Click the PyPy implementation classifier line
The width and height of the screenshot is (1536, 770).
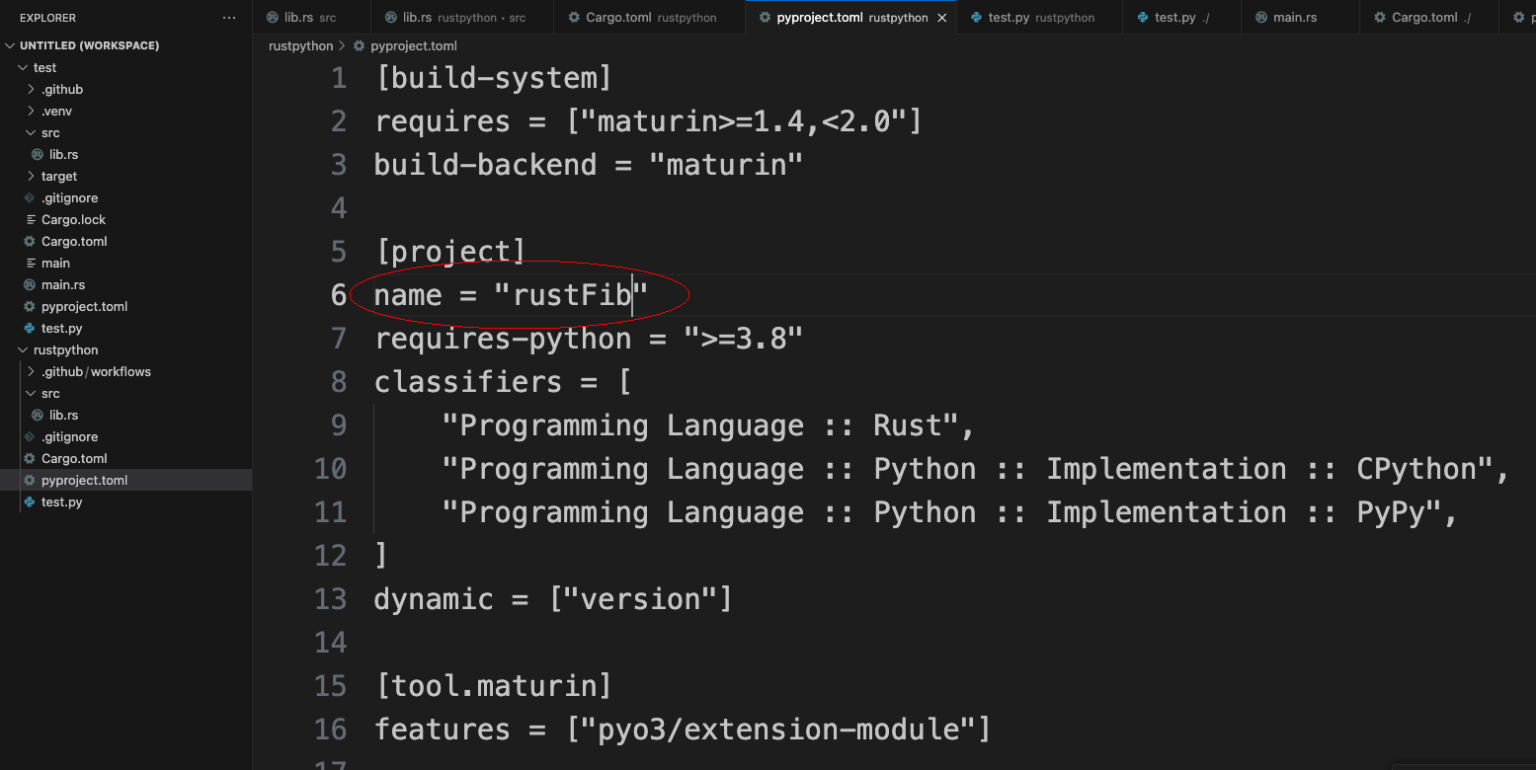point(950,512)
